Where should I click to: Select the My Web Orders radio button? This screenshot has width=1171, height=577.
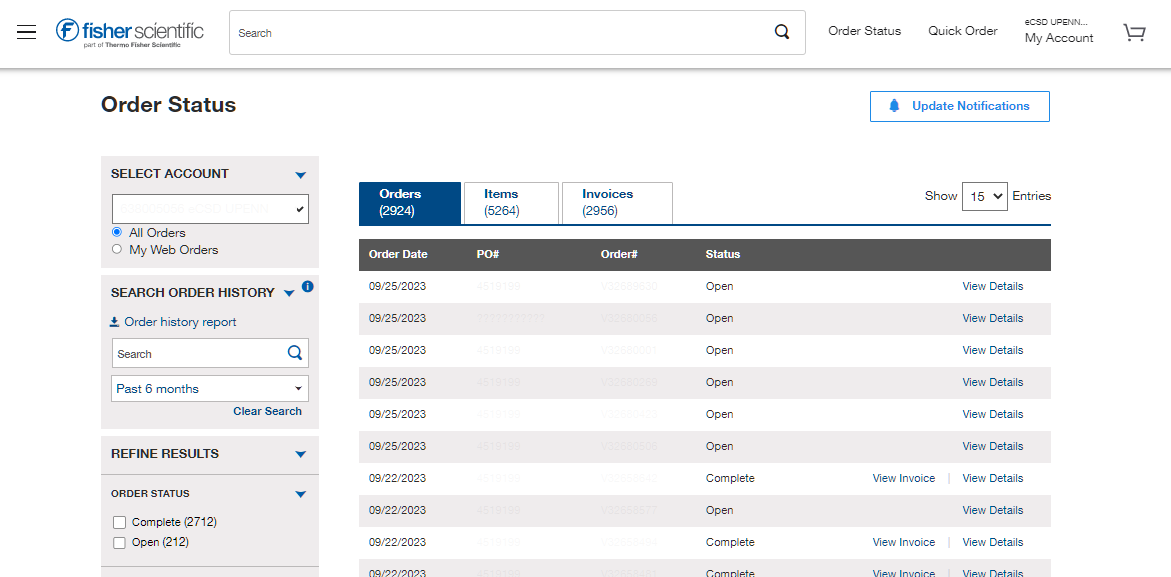pyautogui.click(x=116, y=250)
